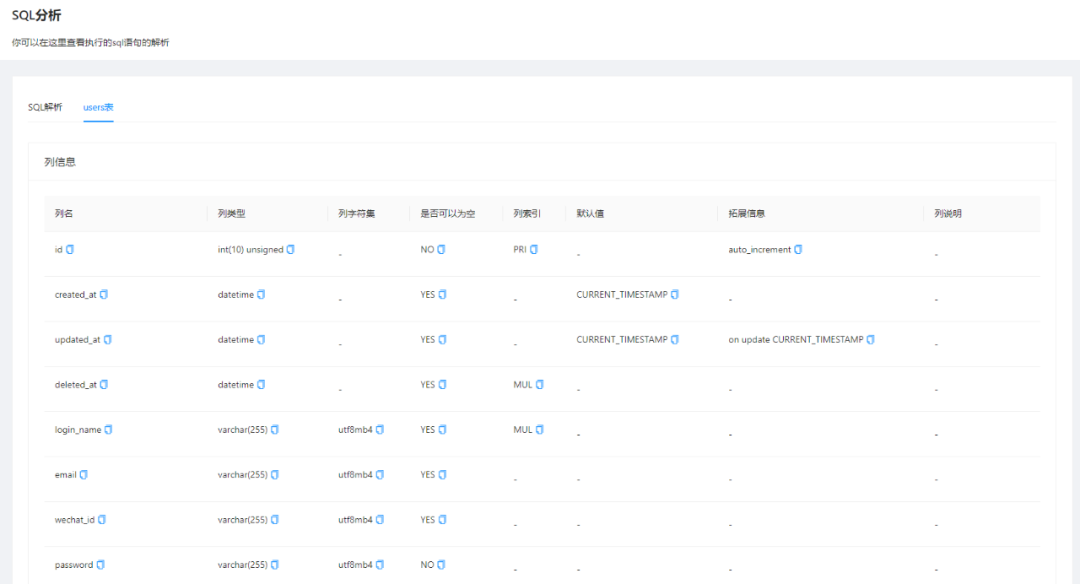Copy MUL index in deleted_at row
1080x584 pixels.
(x=539, y=384)
